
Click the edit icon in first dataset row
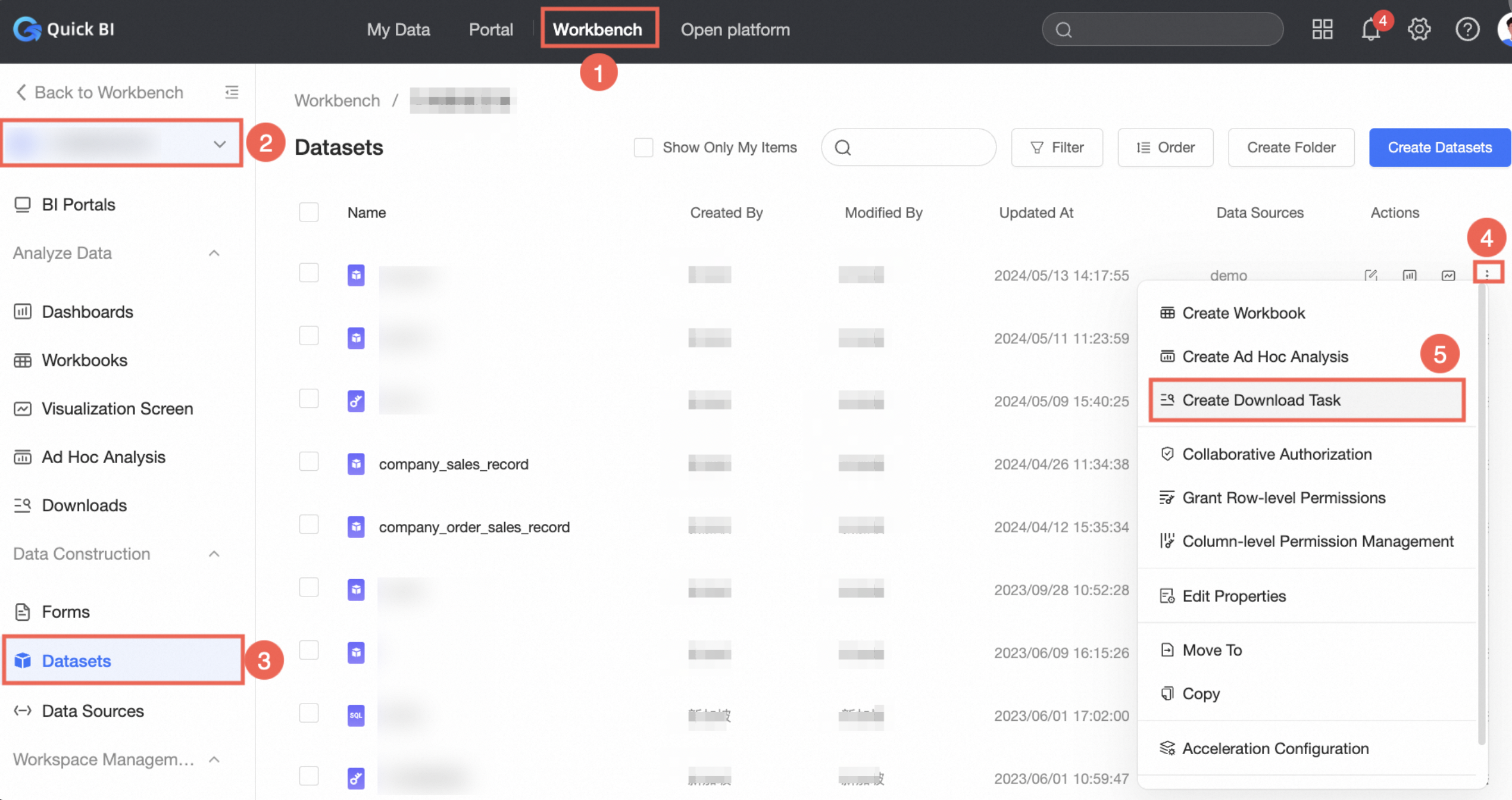[x=1371, y=275]
